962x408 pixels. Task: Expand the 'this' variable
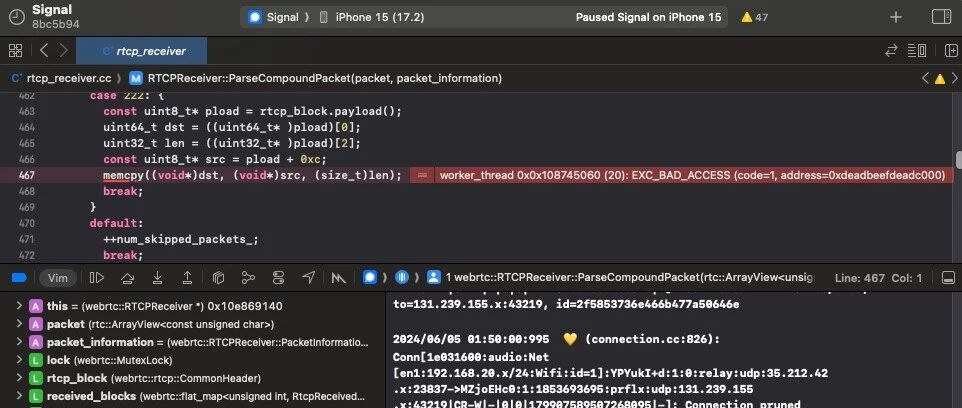point(19,306)
